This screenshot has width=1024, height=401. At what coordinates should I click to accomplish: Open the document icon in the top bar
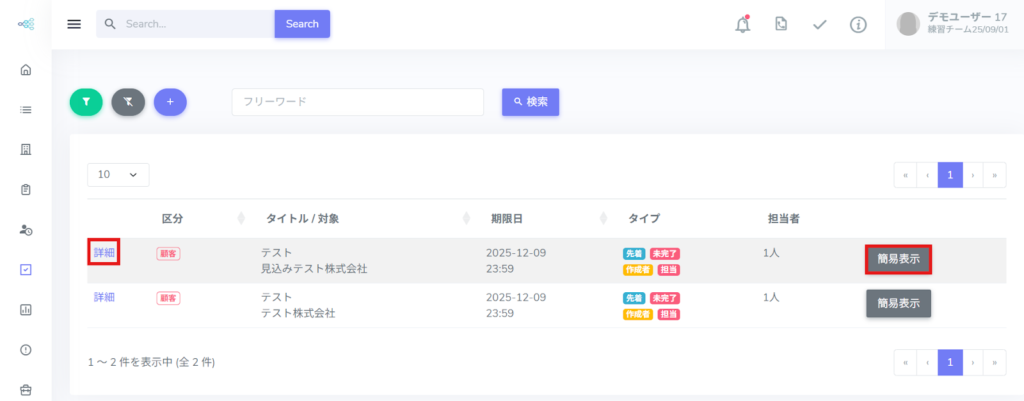click(781, 24)
